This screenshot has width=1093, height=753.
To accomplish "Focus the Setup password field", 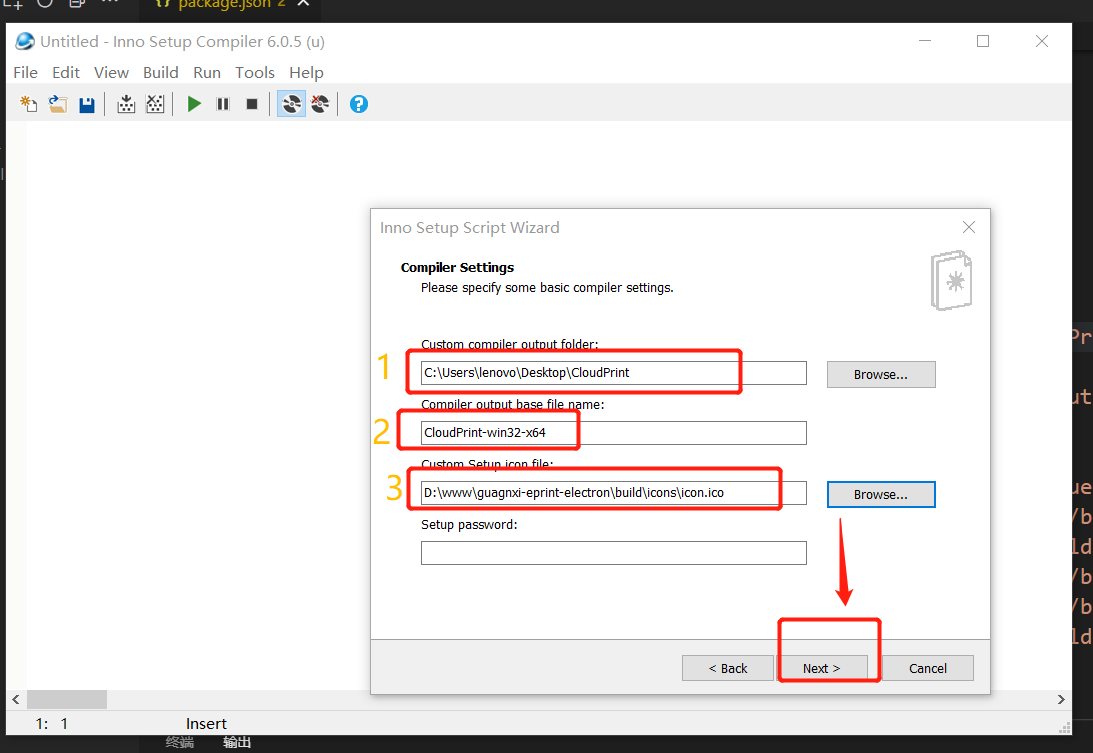I will (613, 553).
